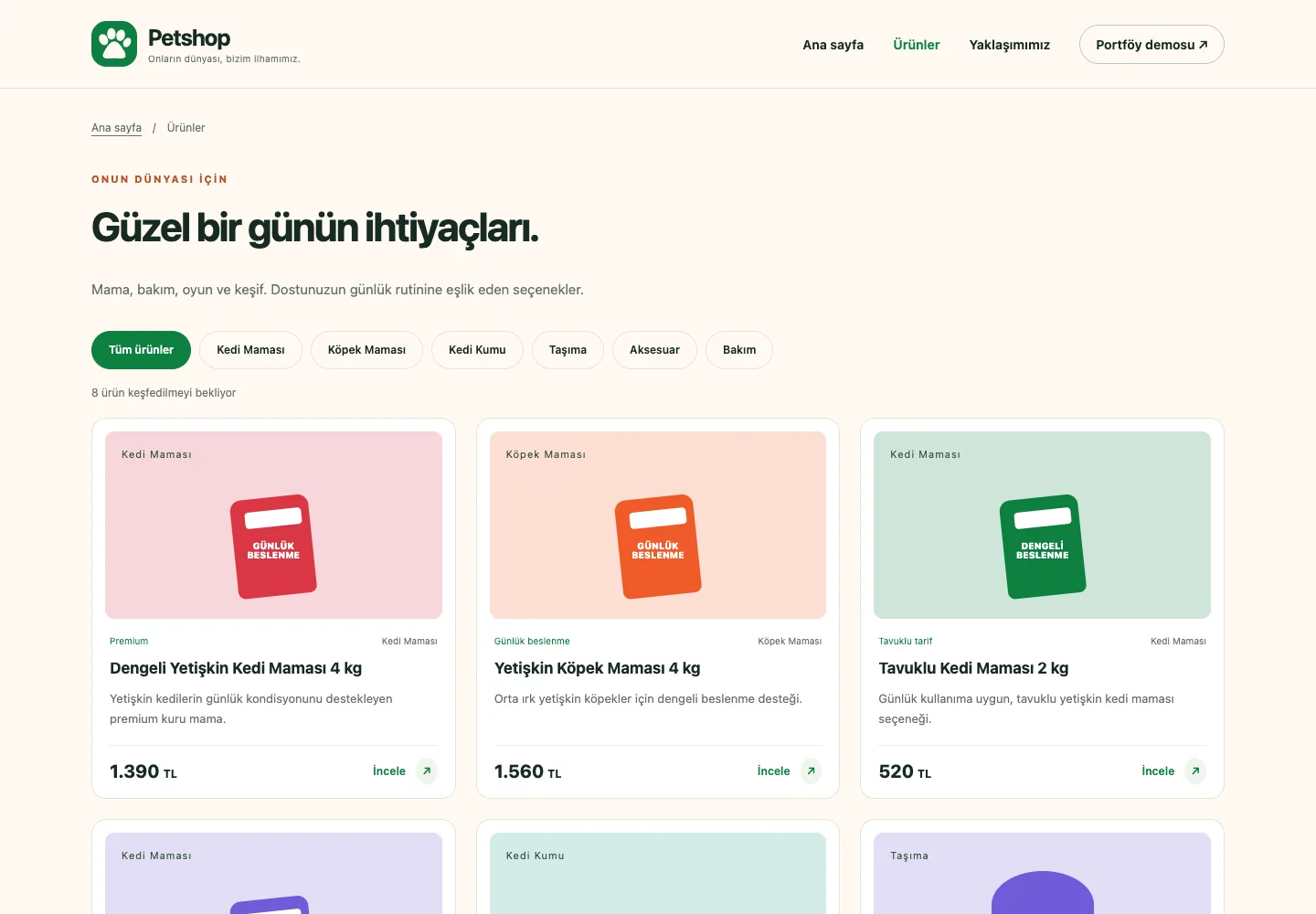Viewport: 1316px width, 914px height.
Task: Click the Tavuklu tarif tag label
Action: click(906, 642)
